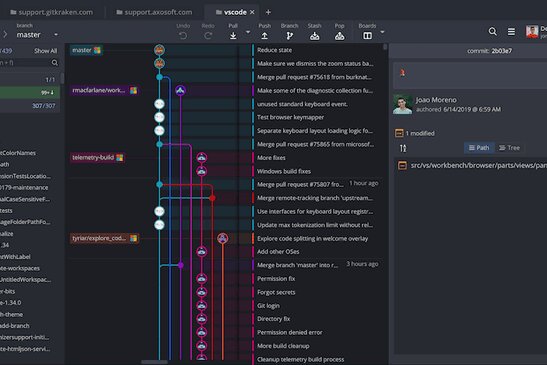Click Joao Moreno's author avatar
547x365 pixels.
click(x=402, y=104)
